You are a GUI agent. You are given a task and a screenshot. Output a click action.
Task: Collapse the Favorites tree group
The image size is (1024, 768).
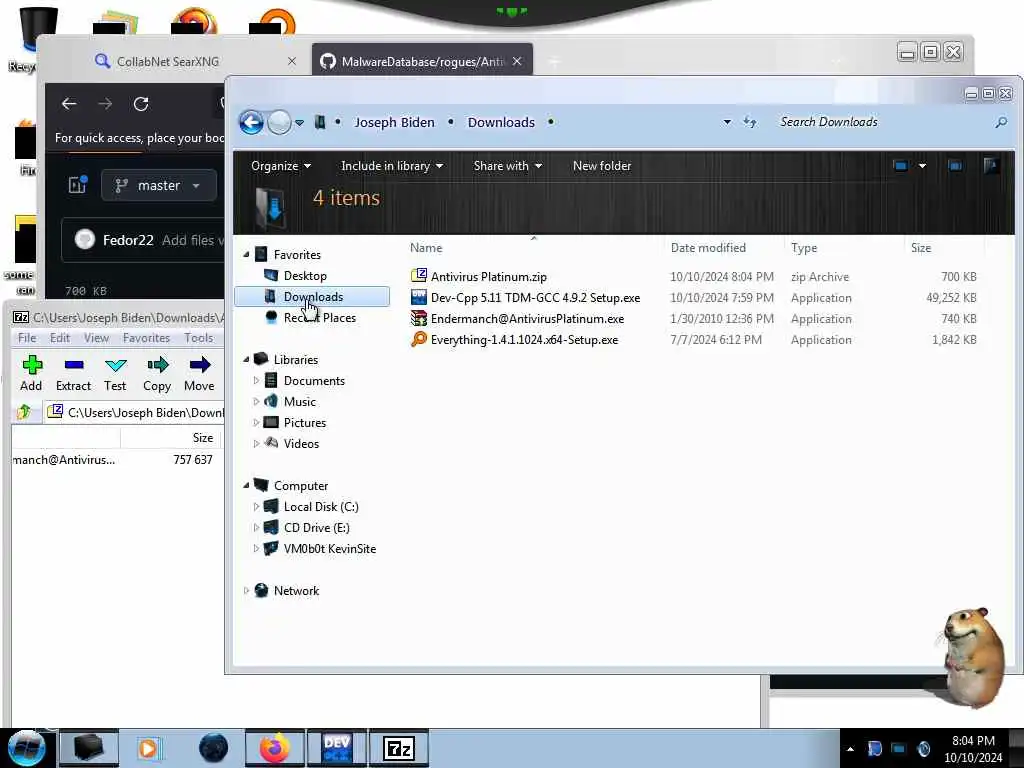click(246, 254)
